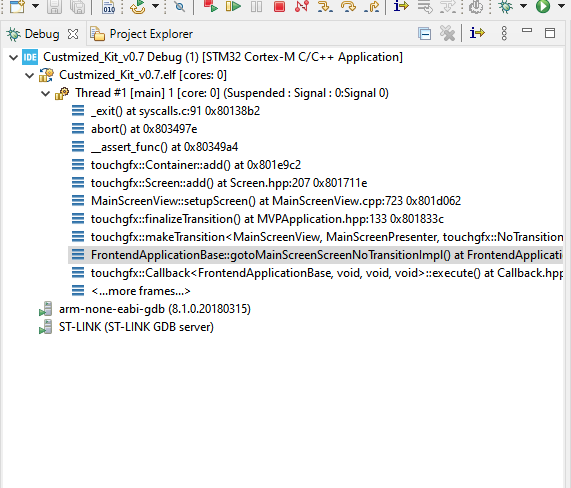Viewport: 571px width, 488px height.
Task: Open the New dropdown arrow
Action: (36, 6)
